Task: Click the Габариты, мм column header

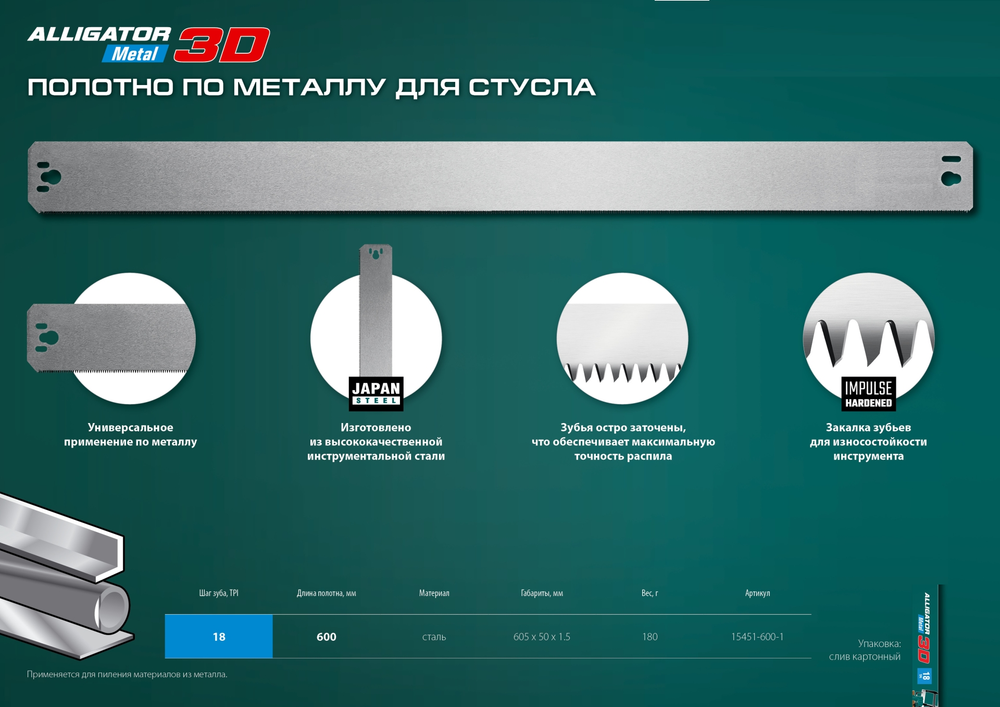Action: coord(542,593)
